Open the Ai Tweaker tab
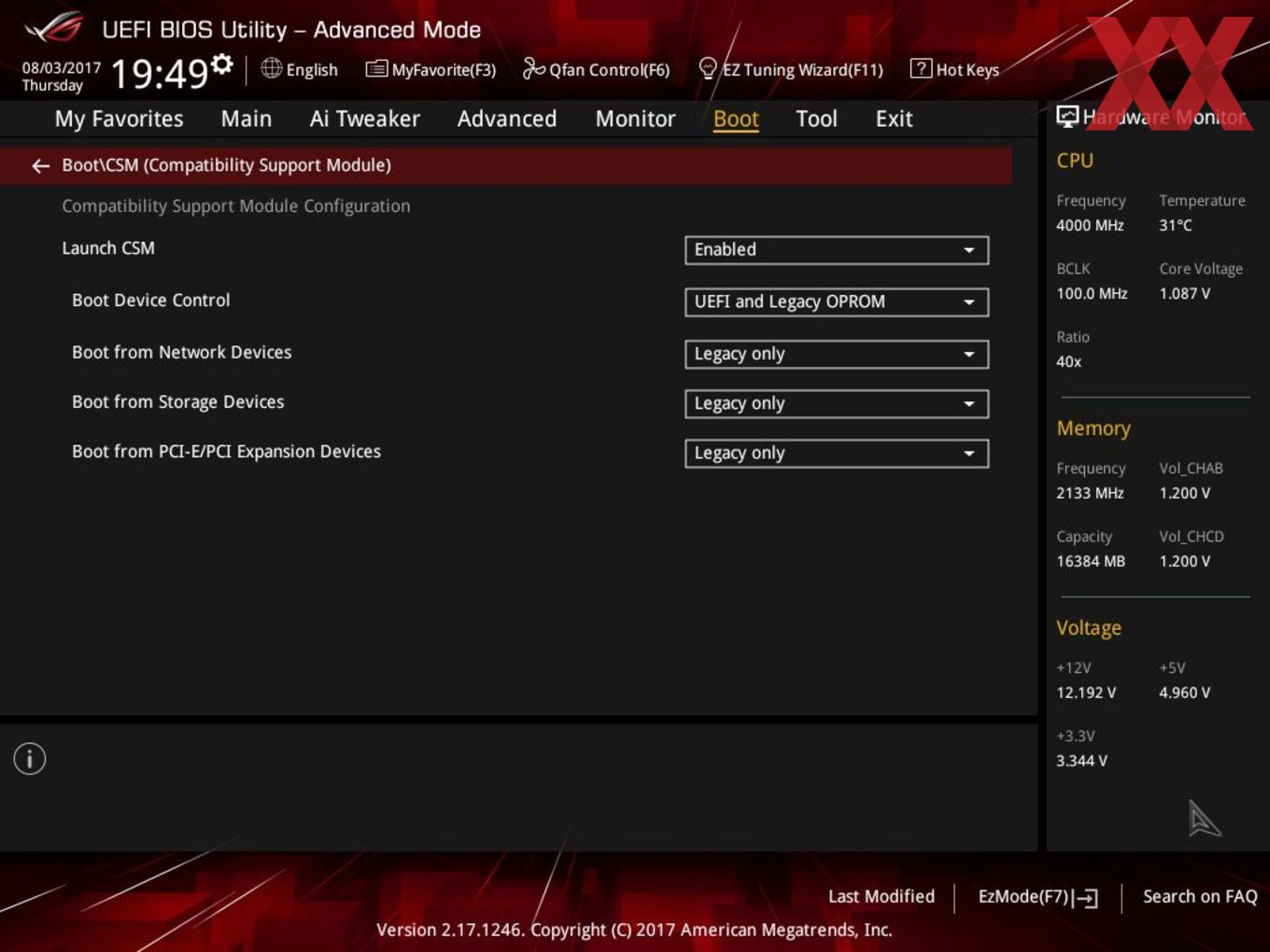Viewport: 1270px width, 952px height. (364, 119)
